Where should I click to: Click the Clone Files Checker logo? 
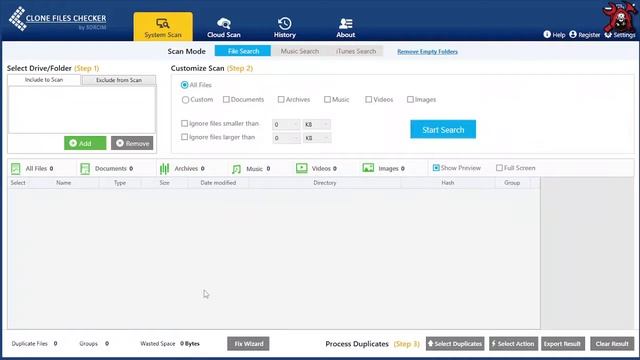point(58,19)
